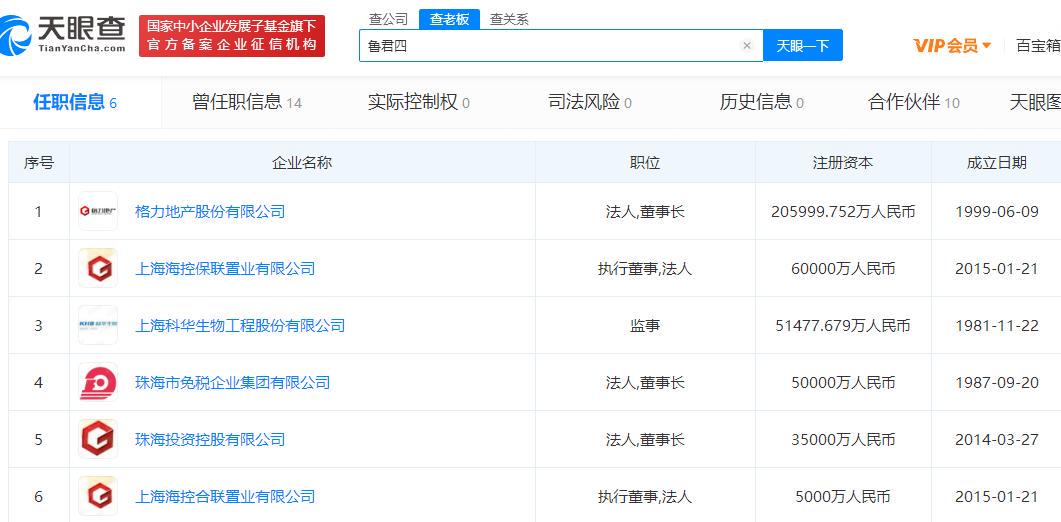1061x522 pixels.
Task: Click the 国家中小企业发展子基金旗下 red banner
Action: (x=232, y=36)
